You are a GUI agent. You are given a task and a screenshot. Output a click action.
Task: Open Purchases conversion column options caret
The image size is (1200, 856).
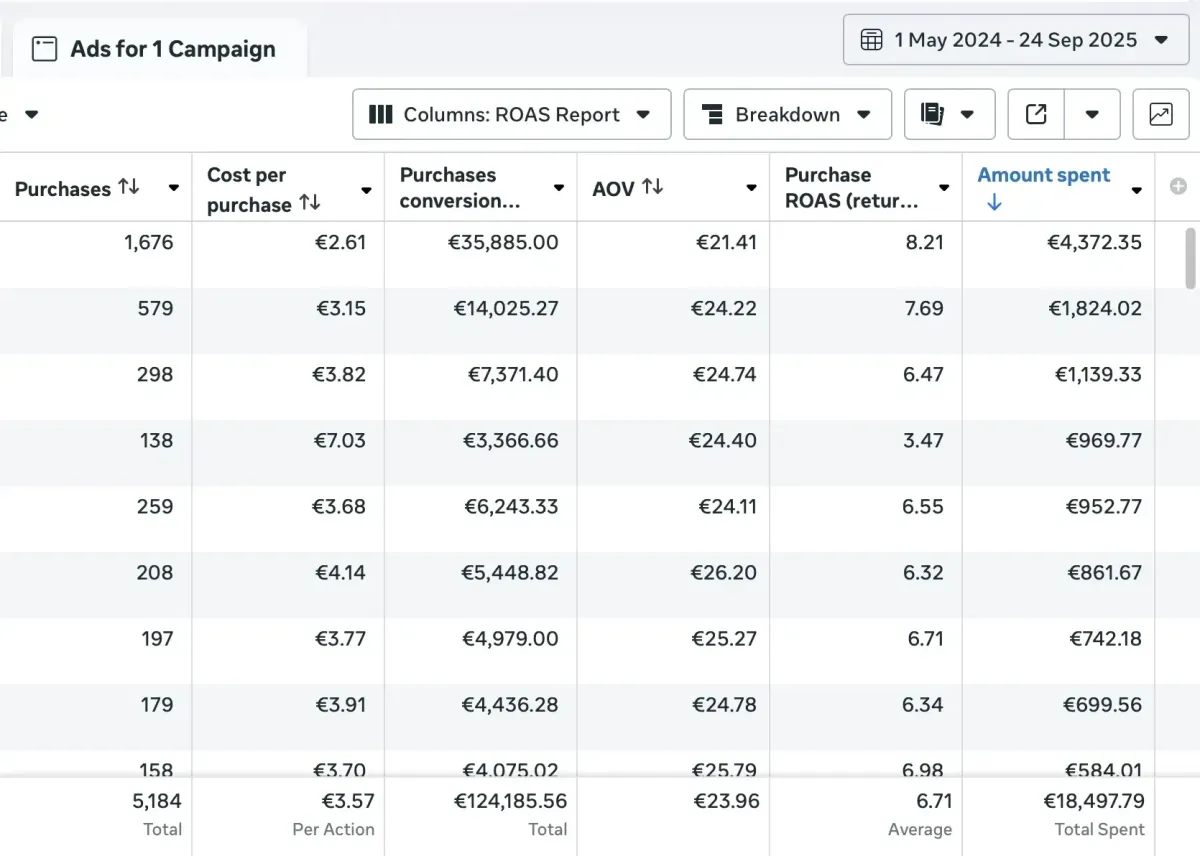coord(558,189)
